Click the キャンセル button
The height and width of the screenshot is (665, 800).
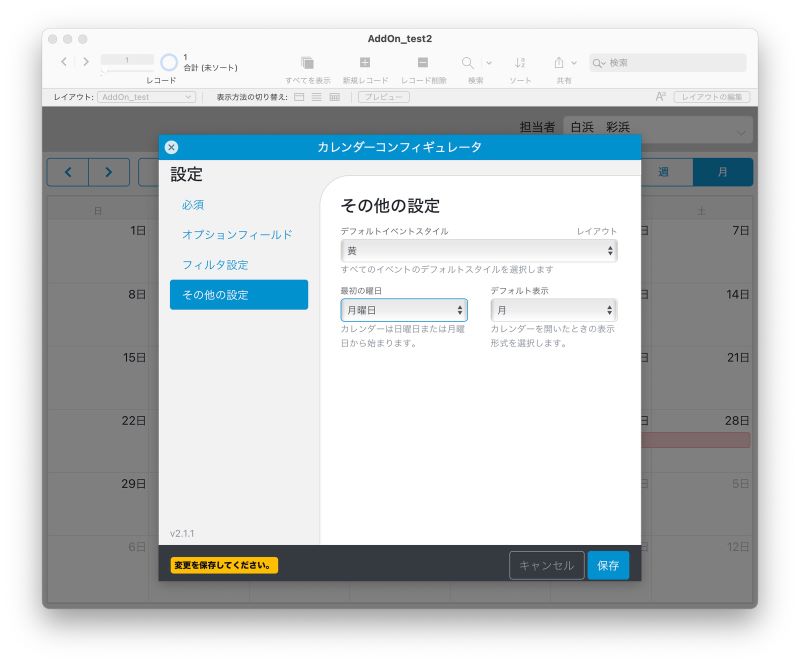(546, 565)
